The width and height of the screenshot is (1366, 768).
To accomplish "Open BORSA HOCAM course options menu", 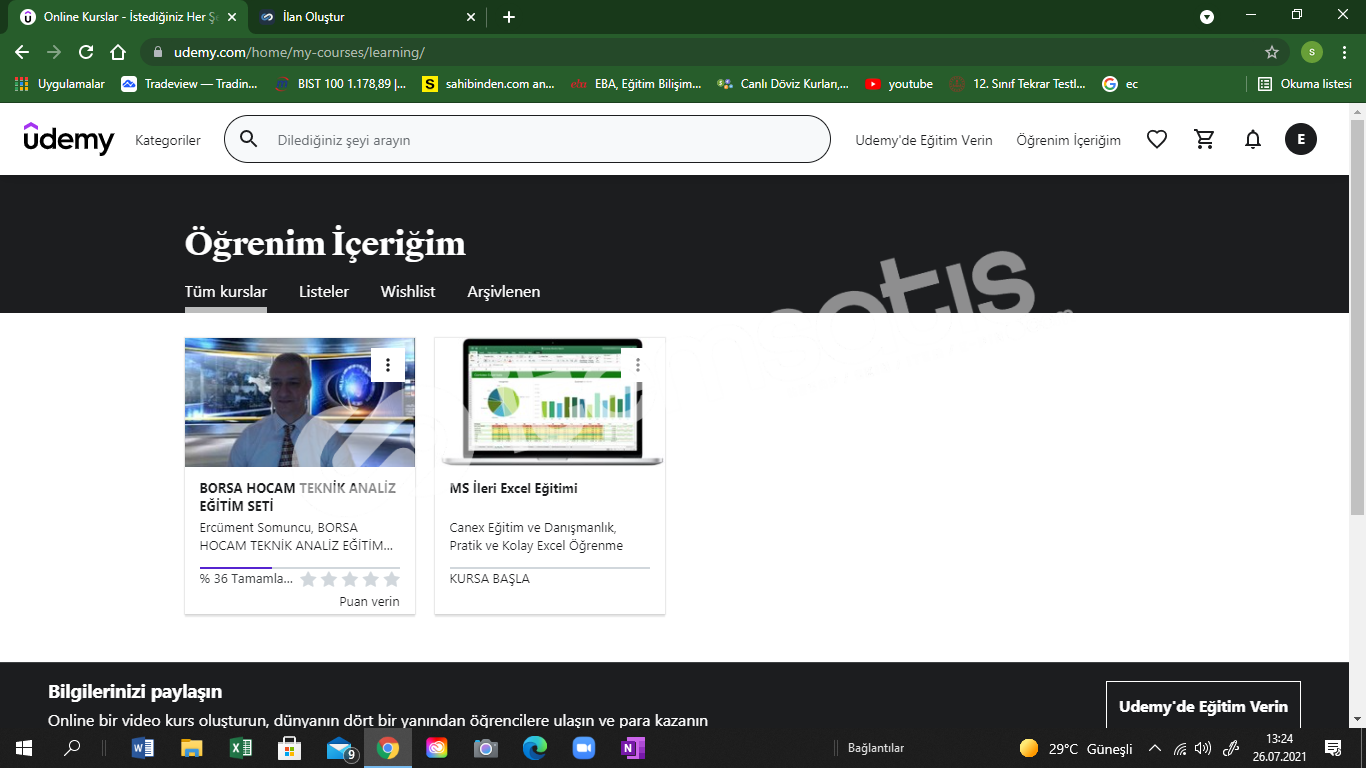I will [388, 365].
